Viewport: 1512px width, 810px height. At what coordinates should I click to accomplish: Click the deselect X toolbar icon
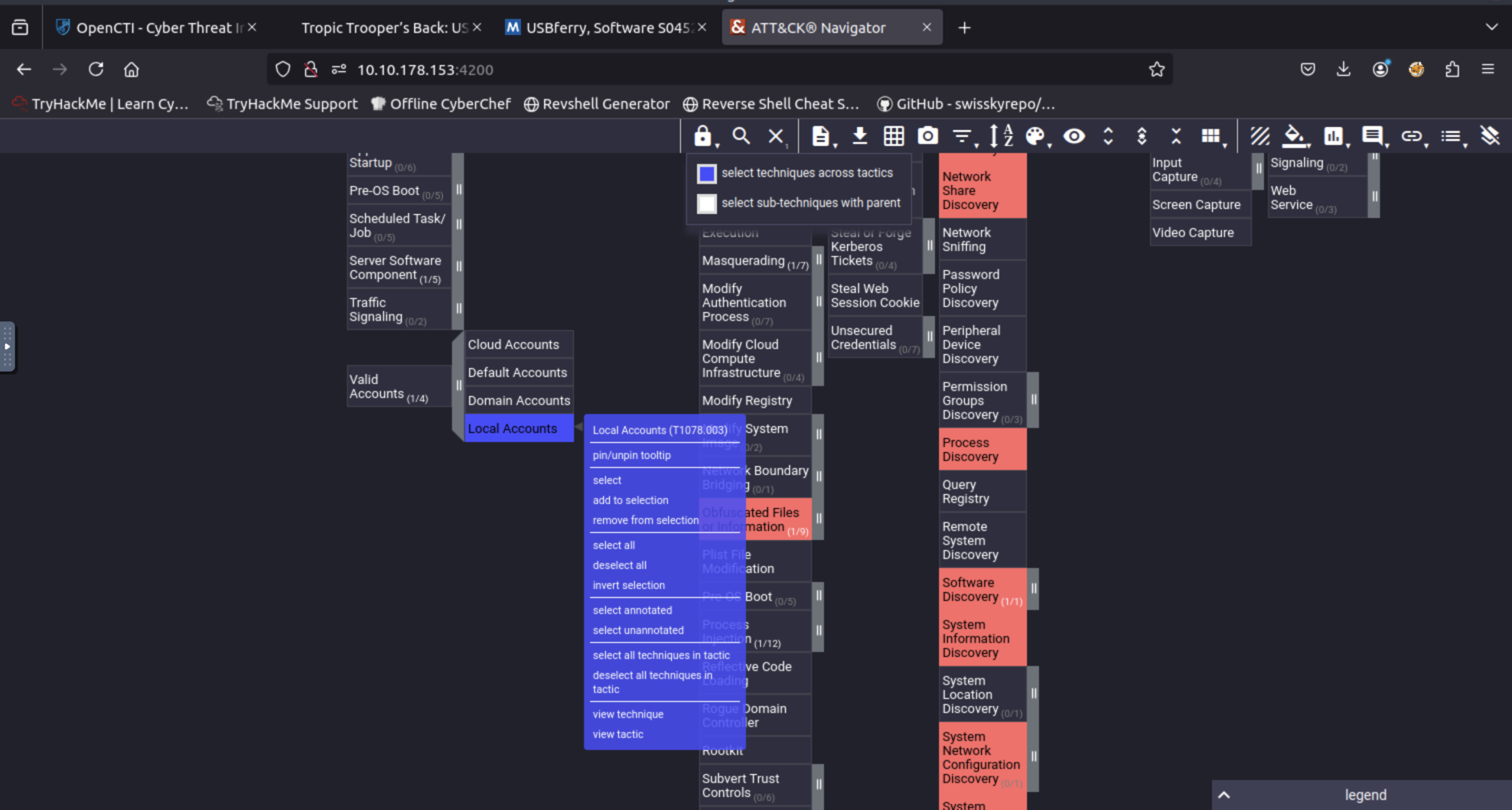776,136
